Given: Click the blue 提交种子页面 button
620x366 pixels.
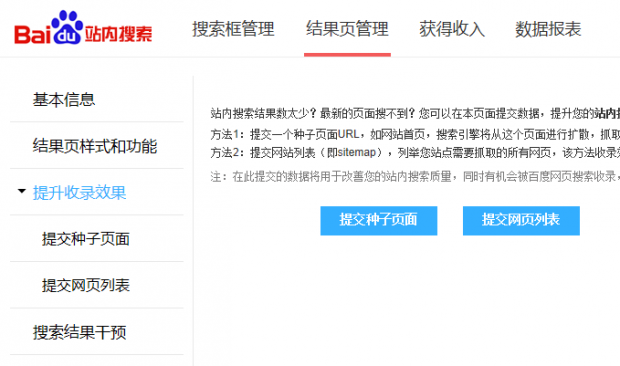Looking at the screenshot, I should [379, 221].
